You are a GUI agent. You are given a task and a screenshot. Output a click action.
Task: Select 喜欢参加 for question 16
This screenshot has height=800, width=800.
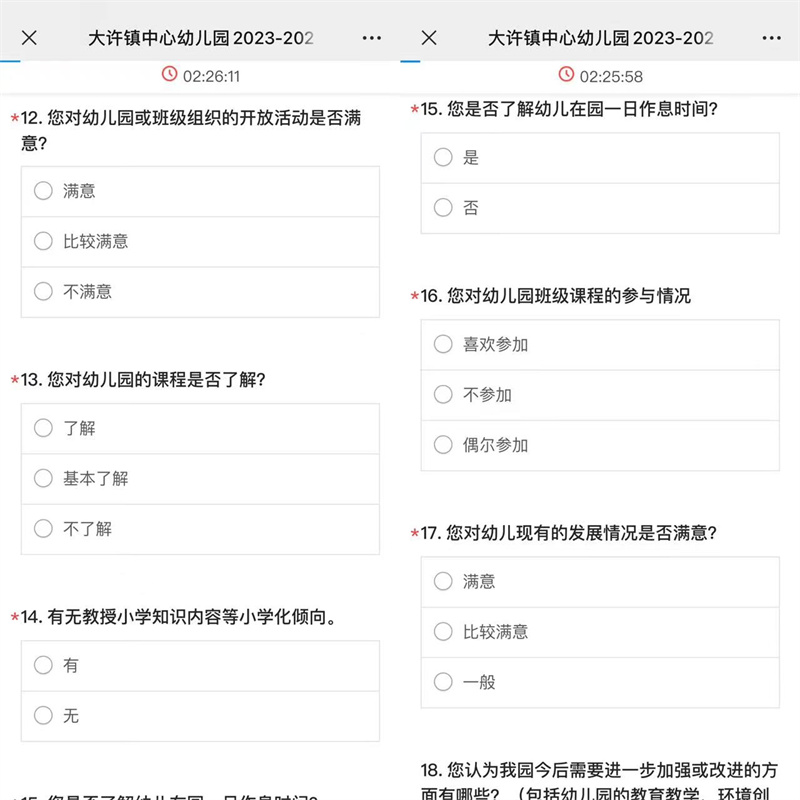click(443, 344)
